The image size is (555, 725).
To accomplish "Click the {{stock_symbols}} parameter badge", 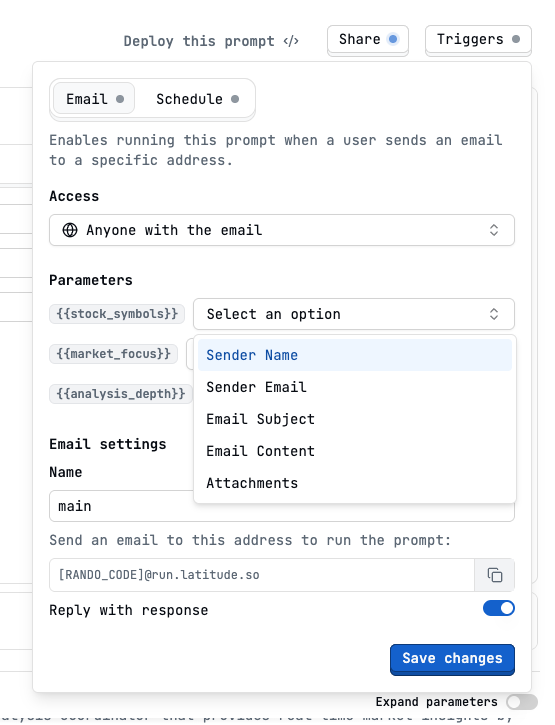I will point(117,313).
